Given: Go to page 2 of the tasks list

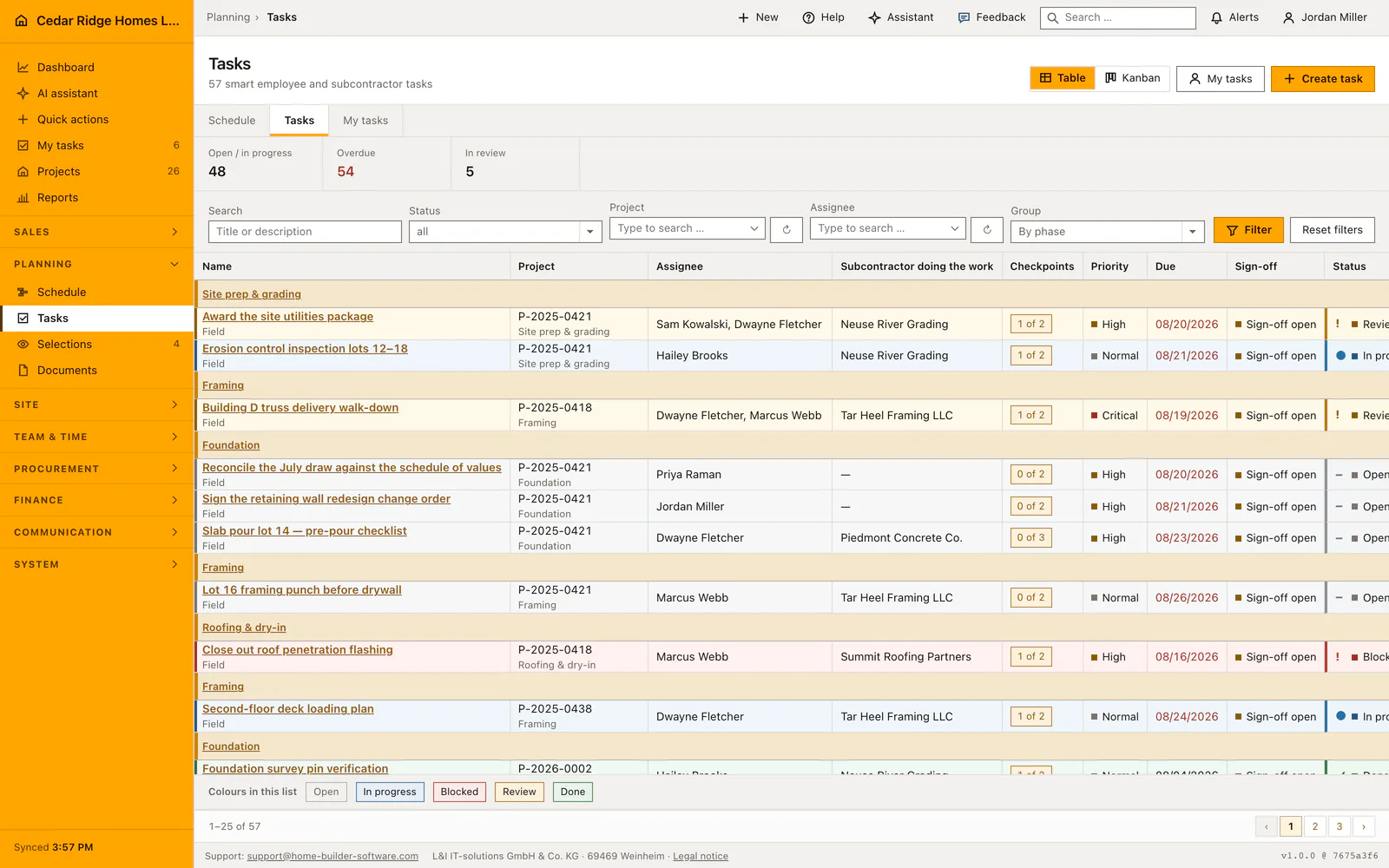Looking at the screenshot, I should click(x=1315, y=826).
